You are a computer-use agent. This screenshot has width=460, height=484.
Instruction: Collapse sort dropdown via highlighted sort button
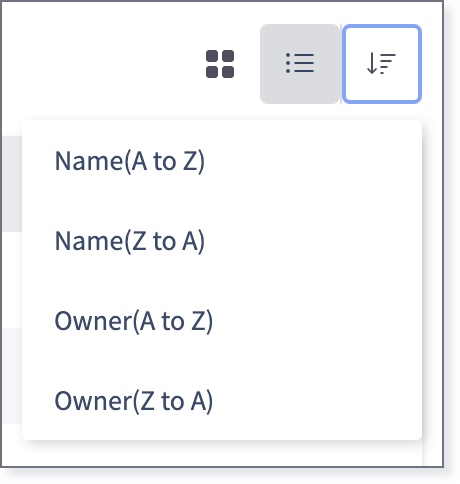click(382, 64)
